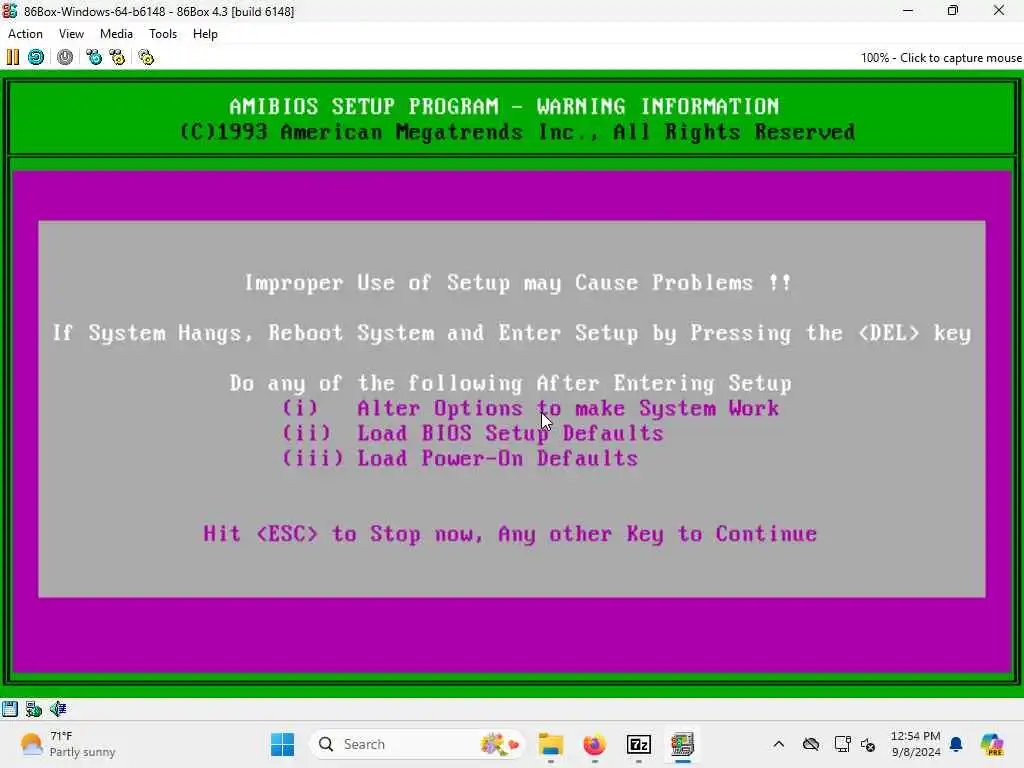Open the Help menu
This screenshot has width=1024, height=768.
click(x=205, y=34)
